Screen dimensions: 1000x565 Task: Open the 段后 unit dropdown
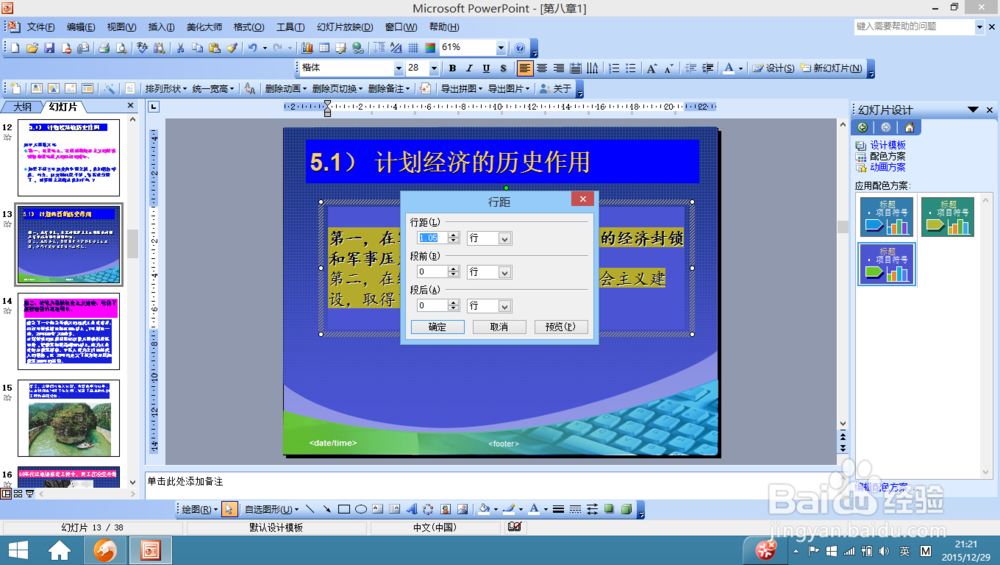(504, 306)
